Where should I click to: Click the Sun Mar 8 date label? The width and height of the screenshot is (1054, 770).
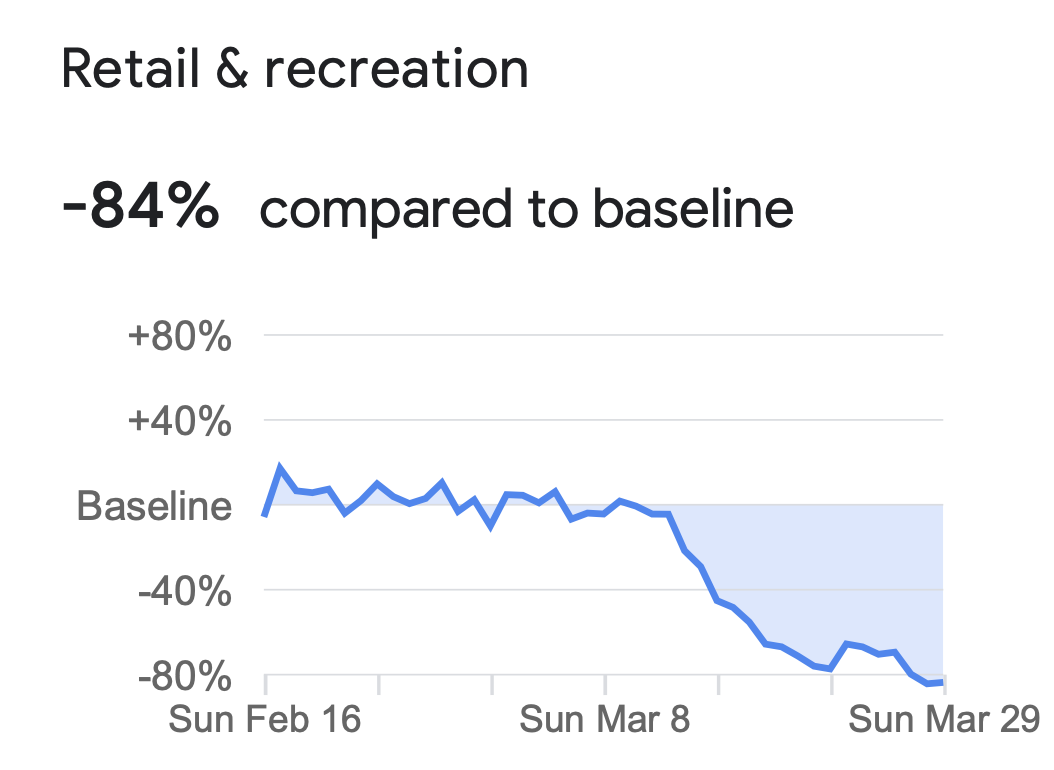[604, 719]
